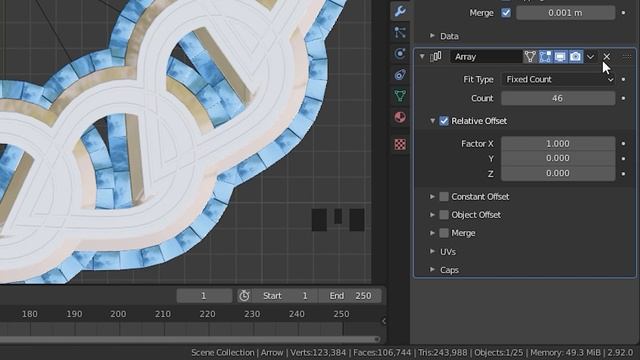This screenshot has height=360, width=640.
Task: Open the Fit Type Fixed Count dropdown
Action: tap(558, 79)
